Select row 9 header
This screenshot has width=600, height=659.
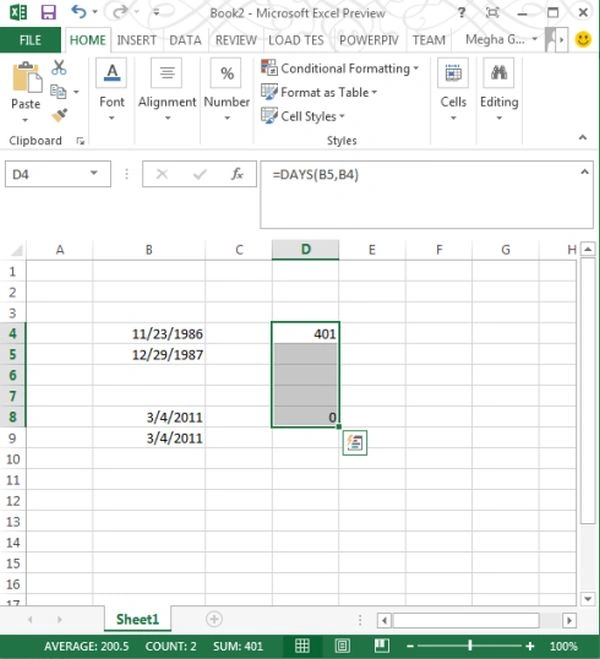(13, 438)
